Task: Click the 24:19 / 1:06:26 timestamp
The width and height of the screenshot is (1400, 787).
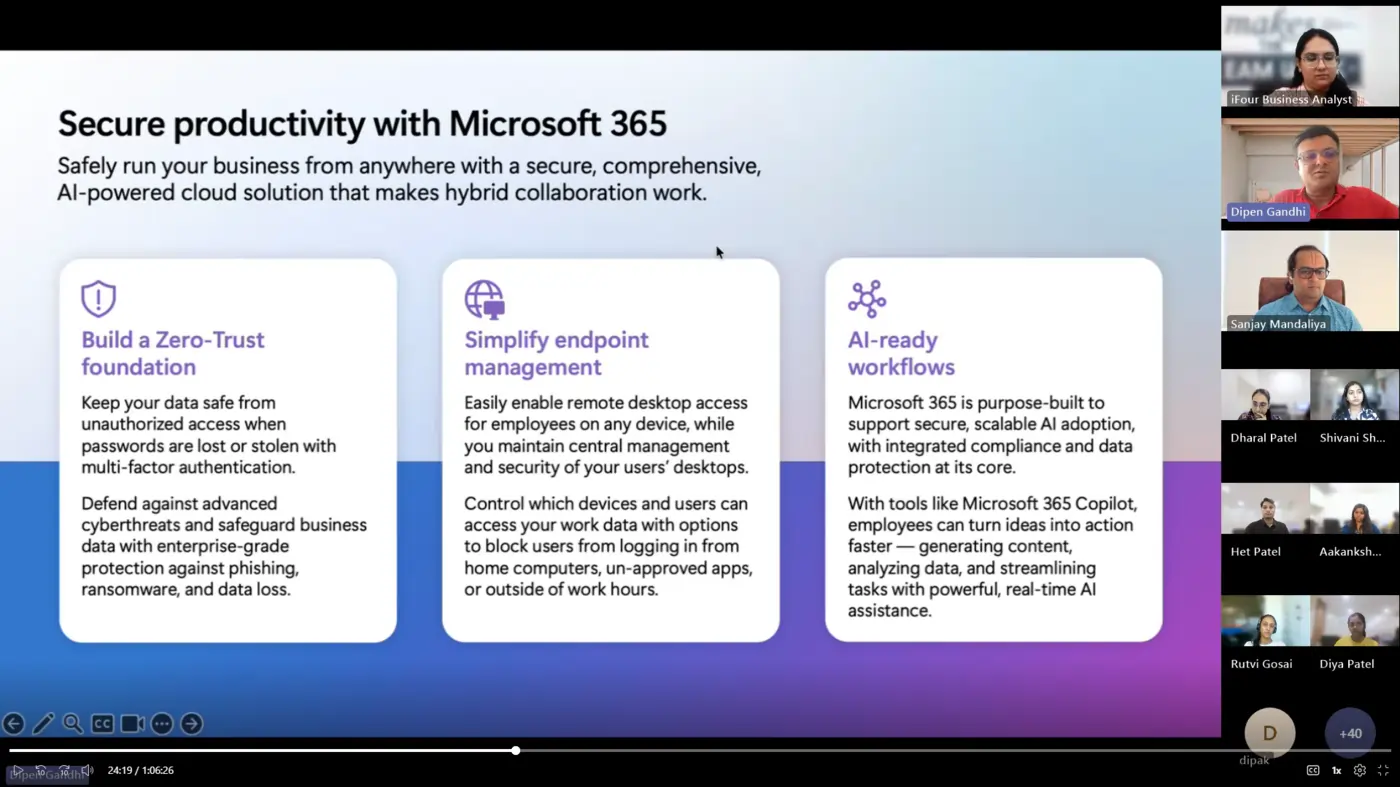Action: 141,771
